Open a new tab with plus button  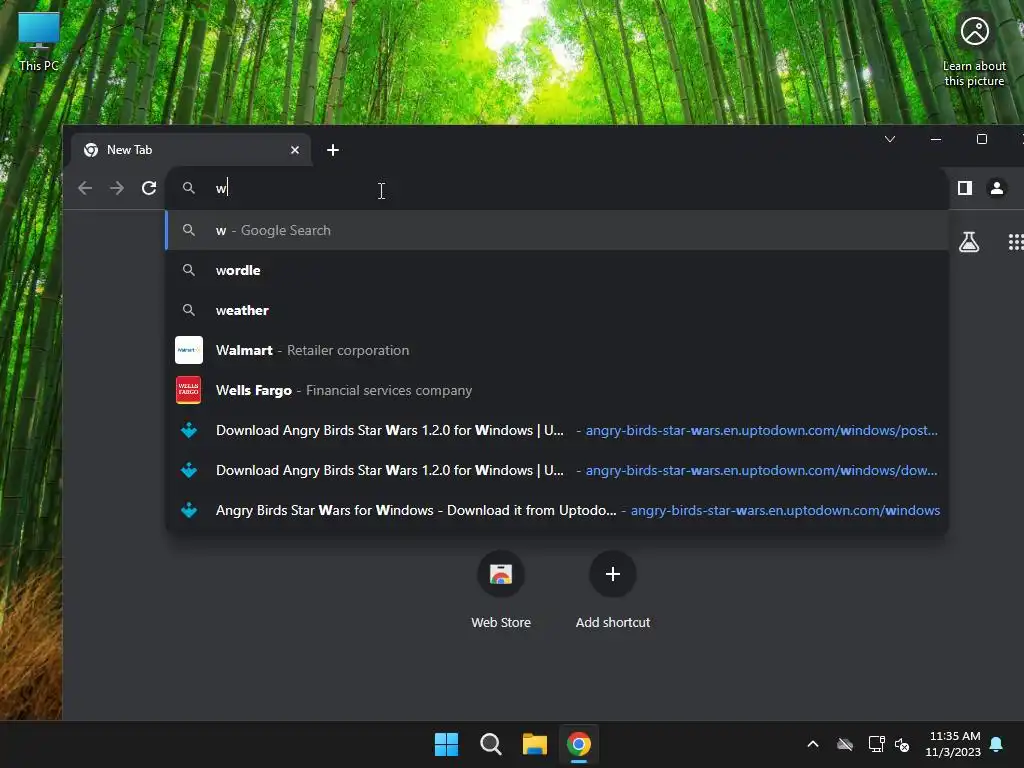333,150
